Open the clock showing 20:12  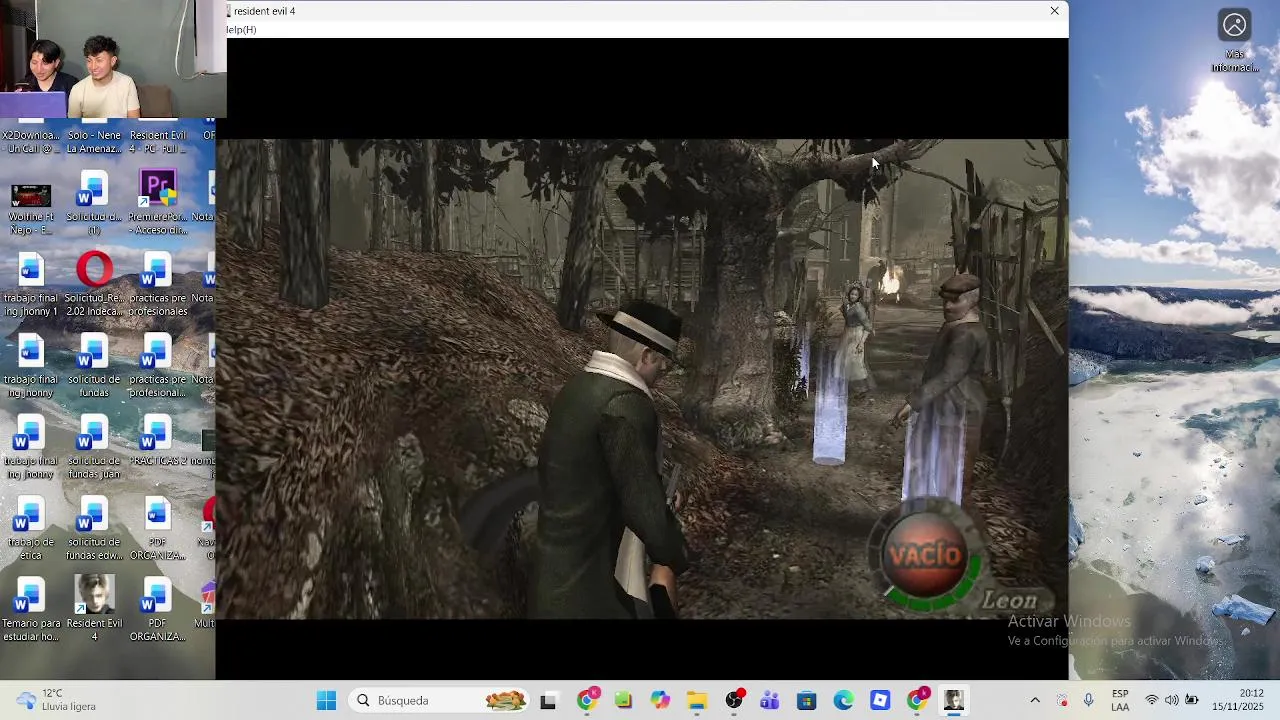[1238, 700]
